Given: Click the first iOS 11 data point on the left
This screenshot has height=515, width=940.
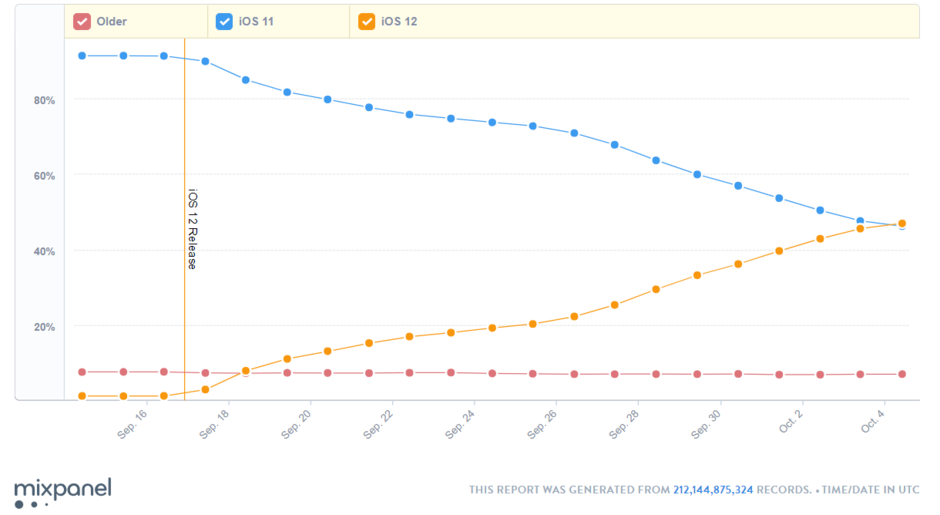Looking at the screenshot, I should pyautogui.click(x=82, y=56).
